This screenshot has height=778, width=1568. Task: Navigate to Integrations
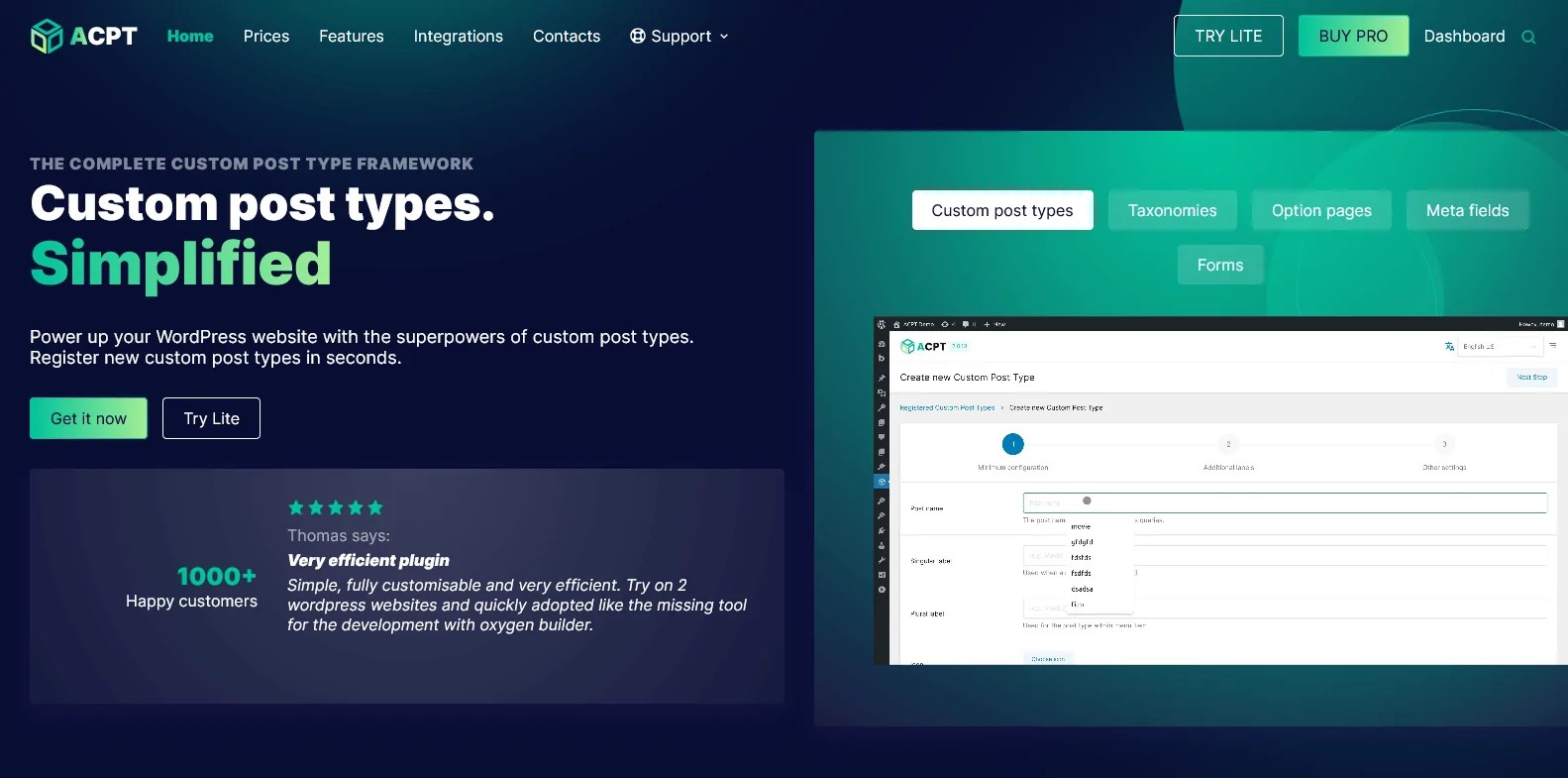click(x=459, y=36)
